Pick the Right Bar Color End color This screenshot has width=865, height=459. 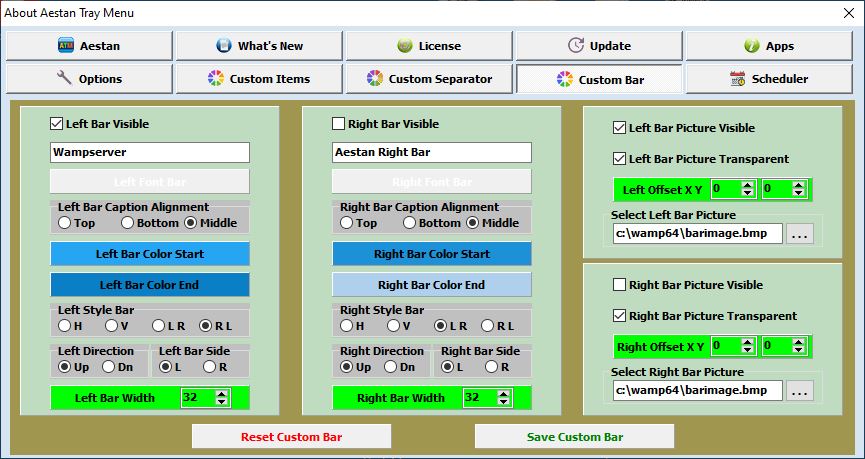point(432,285)
